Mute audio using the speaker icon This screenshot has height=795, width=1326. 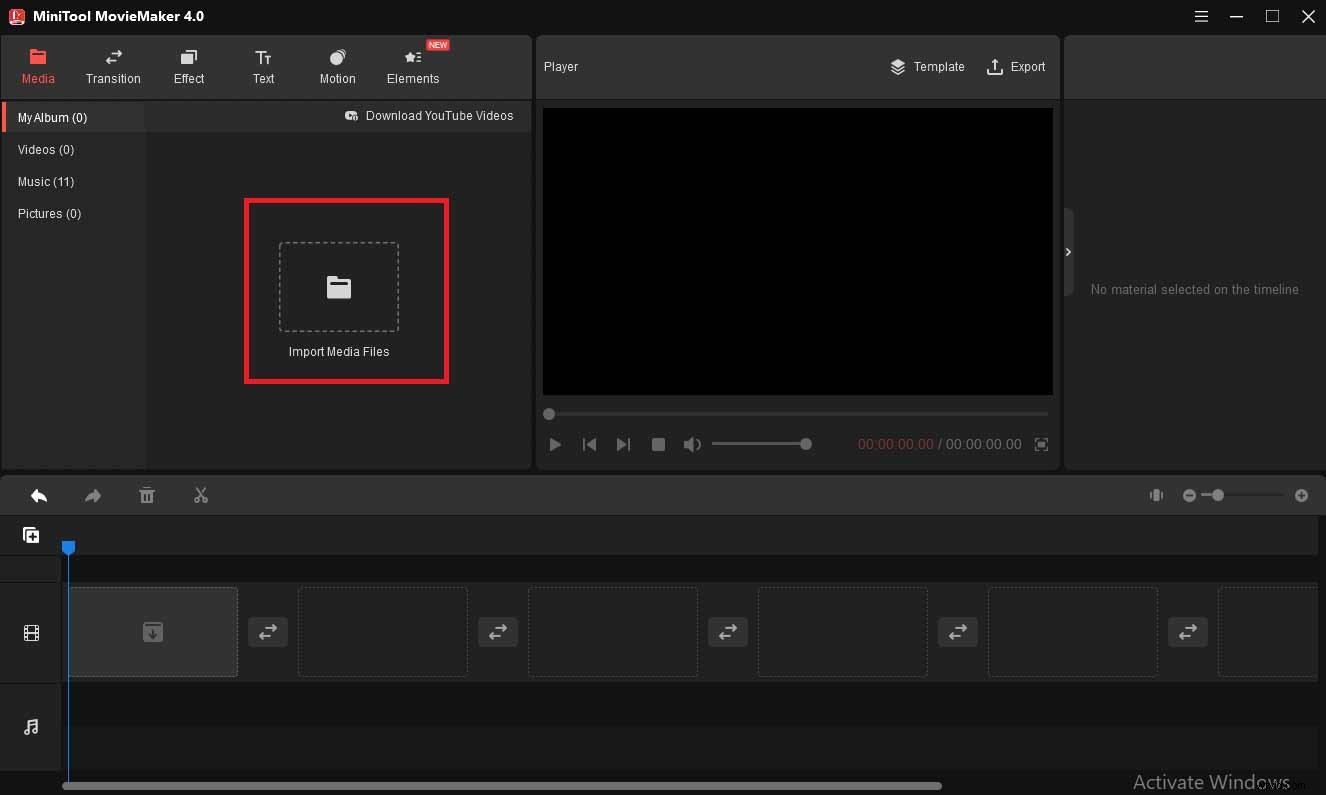(692, 444)
